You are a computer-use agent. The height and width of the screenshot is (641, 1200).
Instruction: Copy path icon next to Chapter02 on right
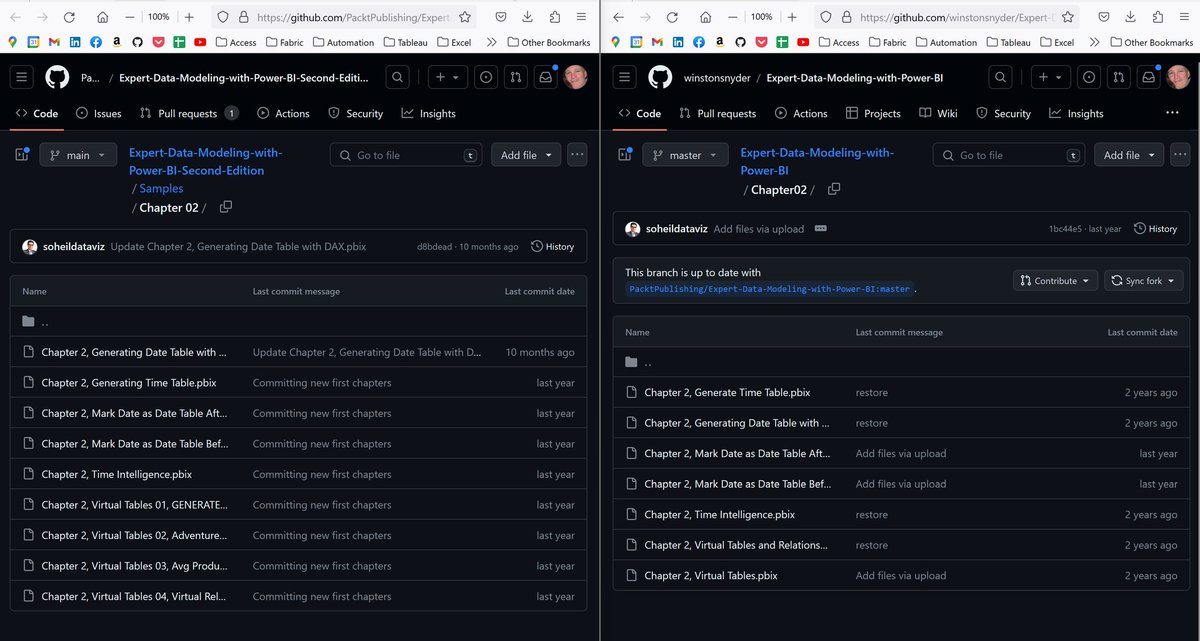[834, 189]
